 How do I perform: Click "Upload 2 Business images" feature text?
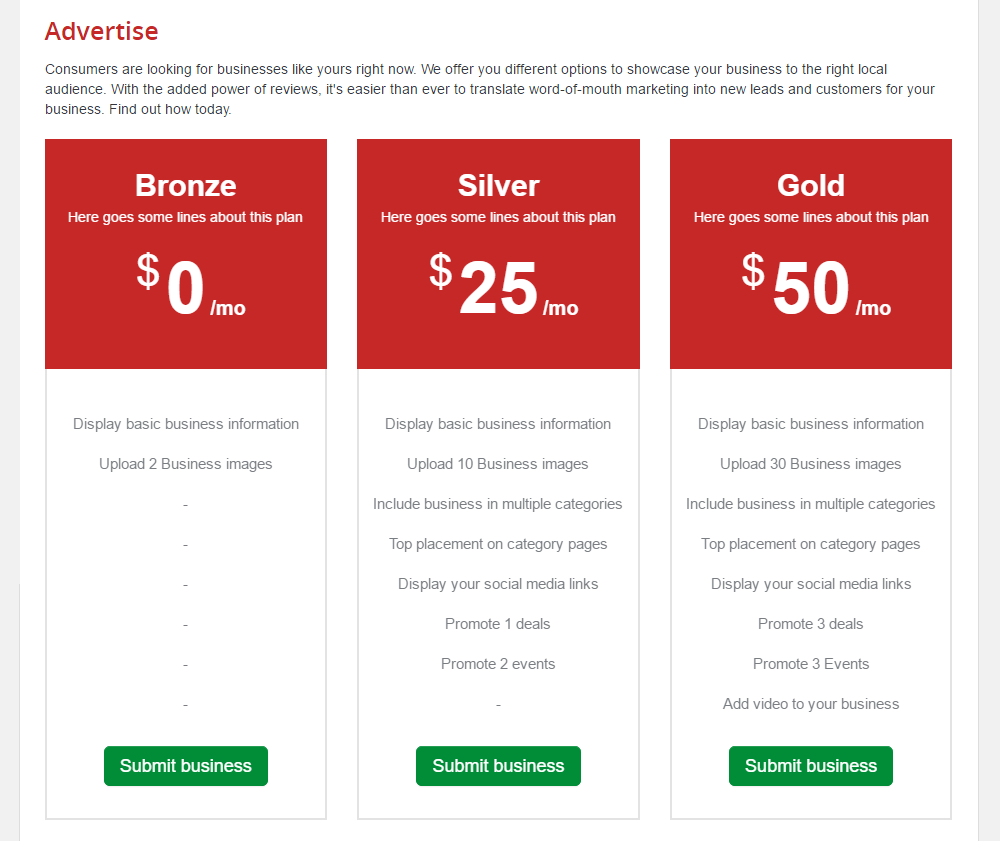pyautogui.click(x=186, y=464)
